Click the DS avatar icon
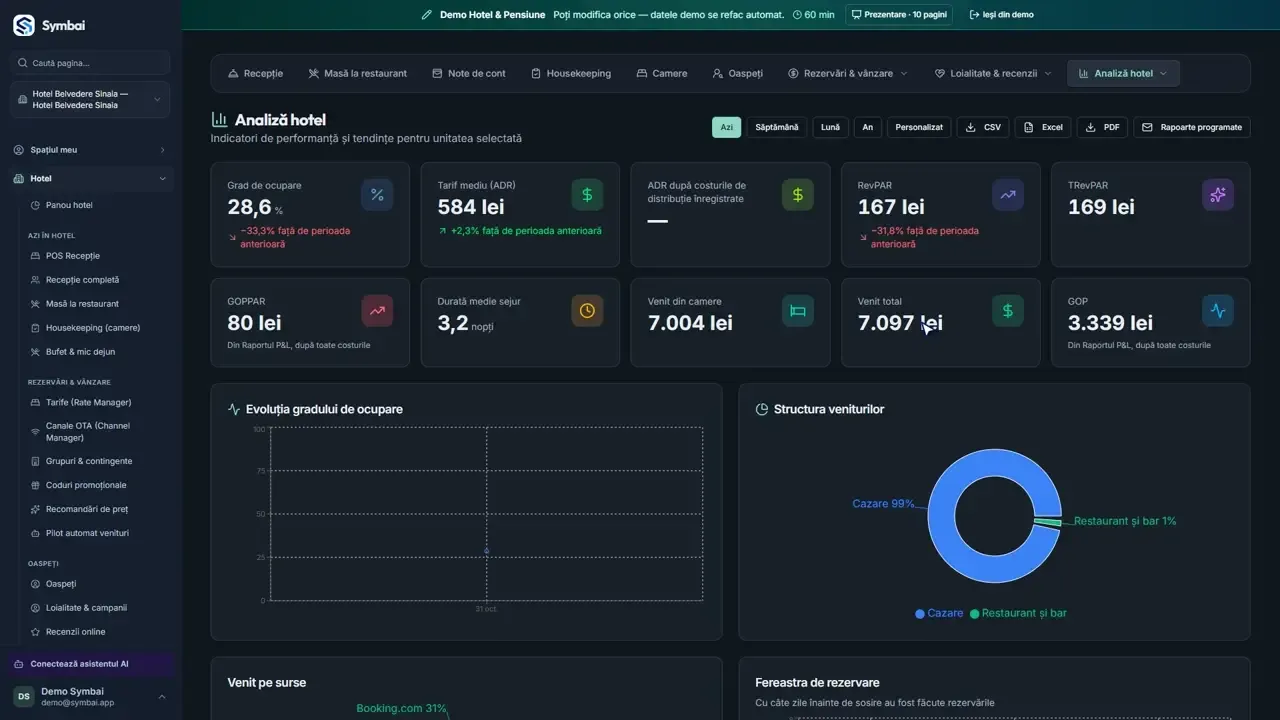Image resolution: width=1280 pixels, height=720 pixels. click(x=24, y=696)
